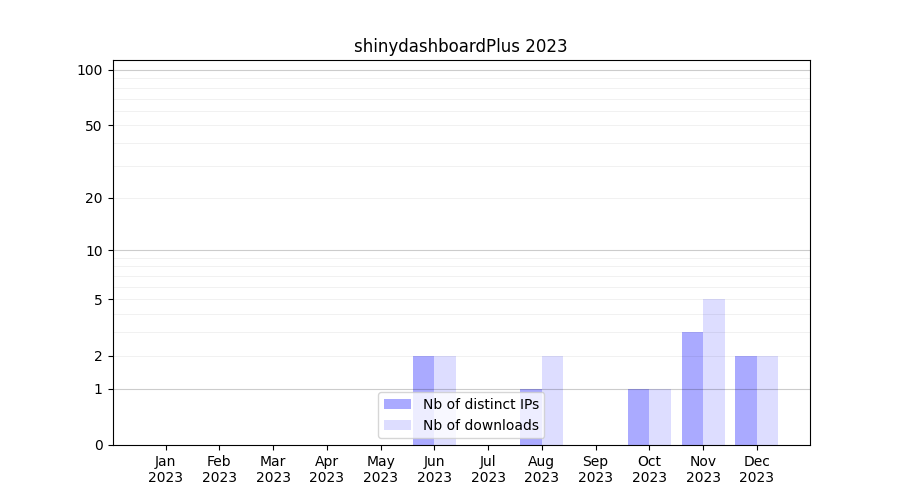The height and width of the screenshot is (500, 900).
Task: Click the Oct 2023 downloads bar
Action: (x=660, y=417)
